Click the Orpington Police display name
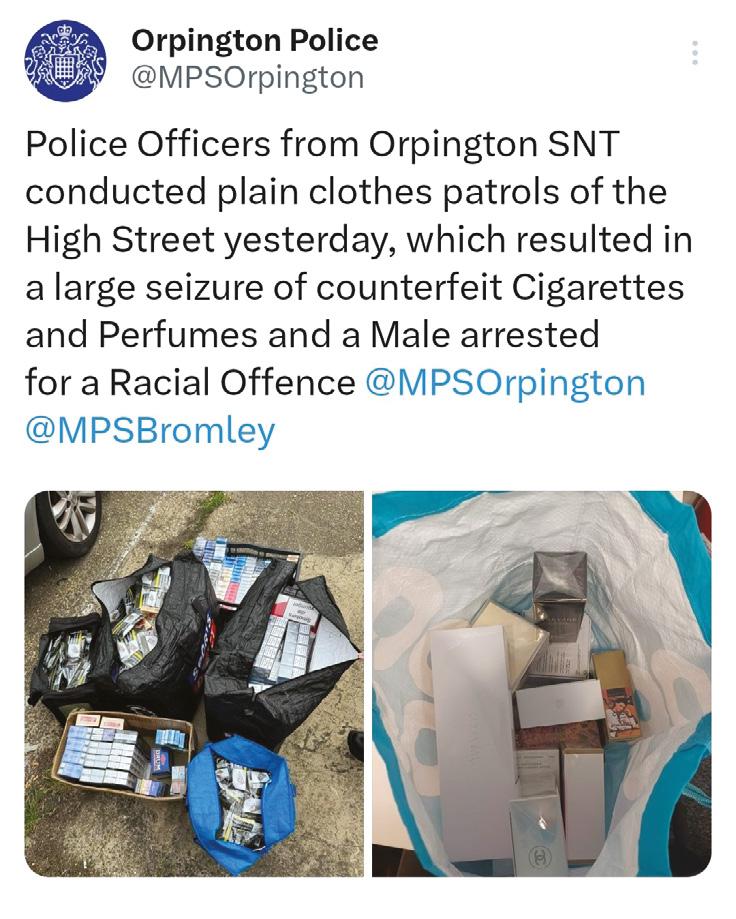 point(254,40)
